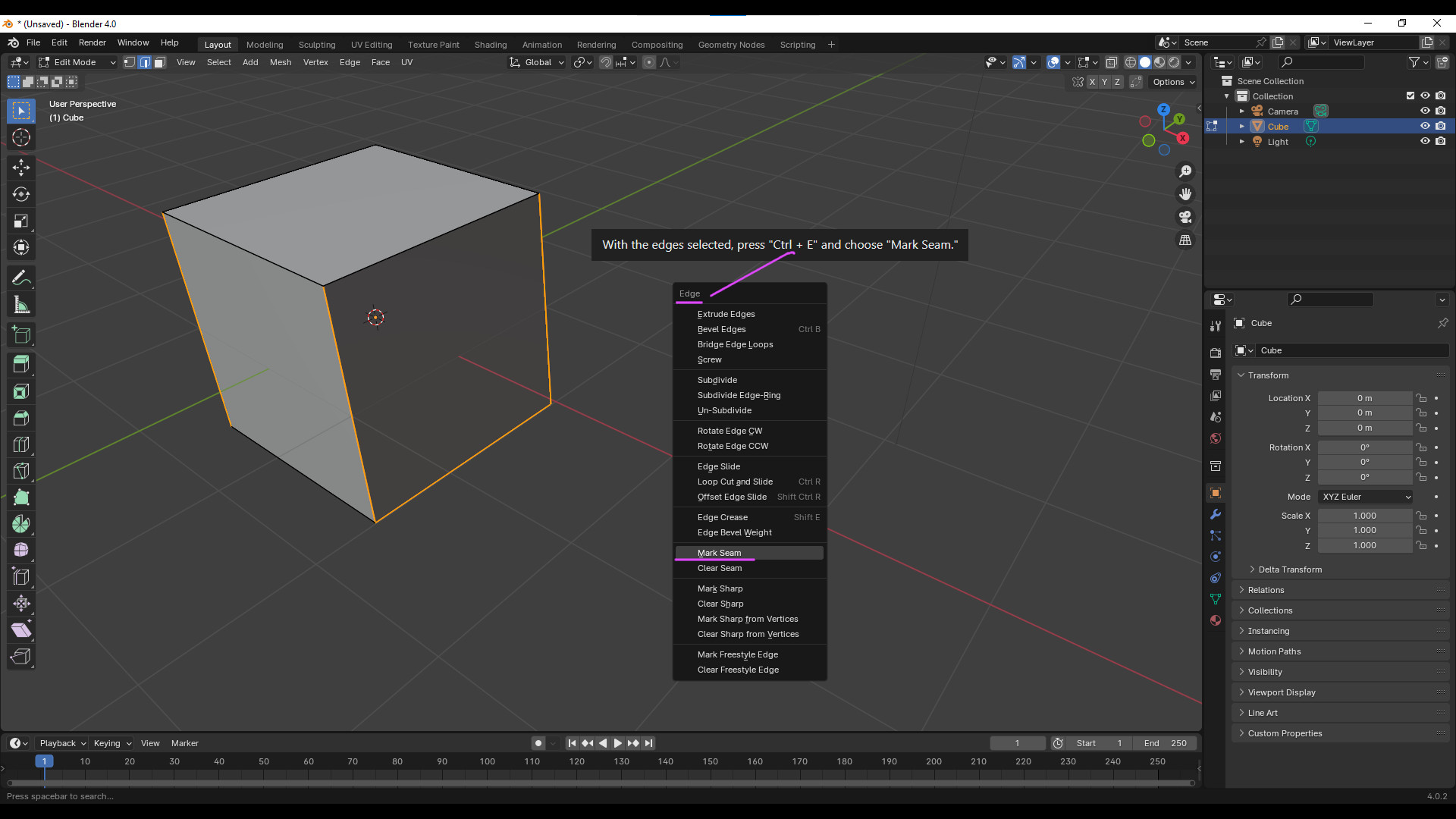Choose Bevel Edges in Edge menu

[749, 329]
